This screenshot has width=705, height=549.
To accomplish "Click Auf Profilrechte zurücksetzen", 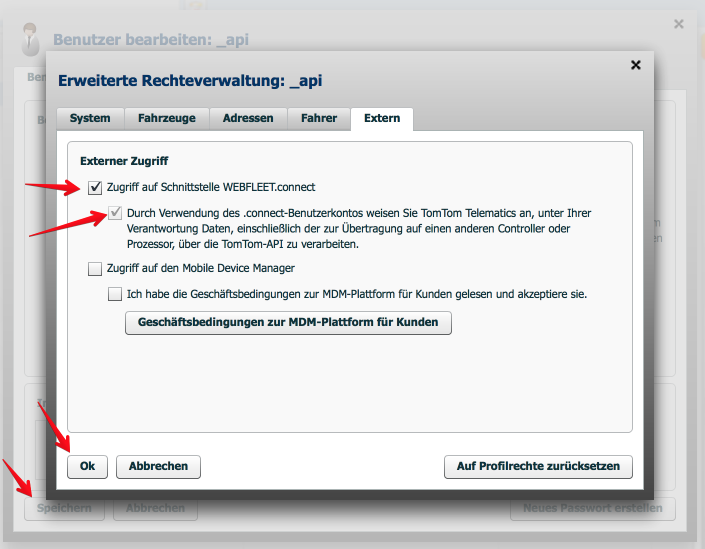I will point(538,466).
